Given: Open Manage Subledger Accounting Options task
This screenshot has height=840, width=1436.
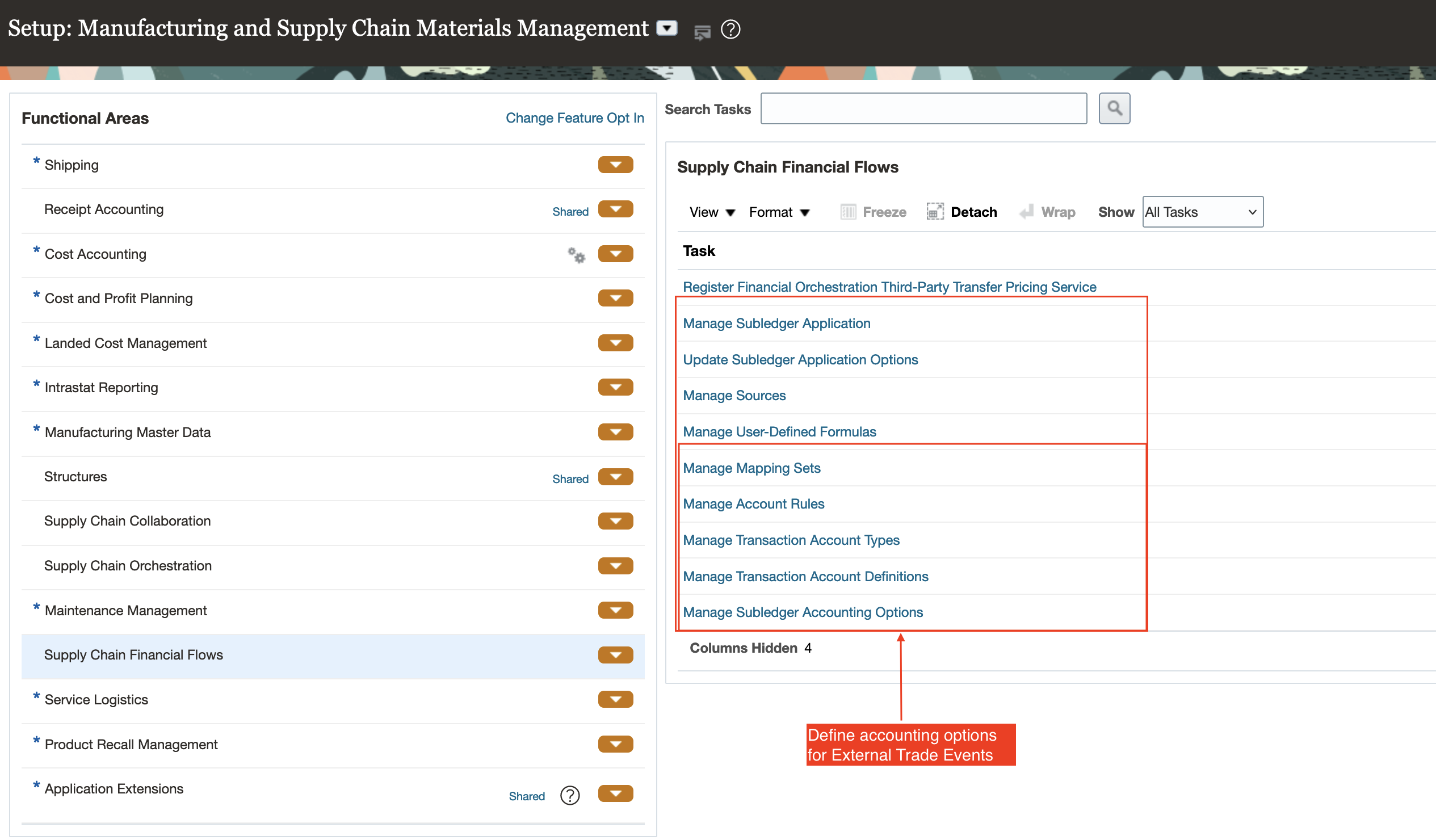Looking at the screenshot, I should 803,612.
